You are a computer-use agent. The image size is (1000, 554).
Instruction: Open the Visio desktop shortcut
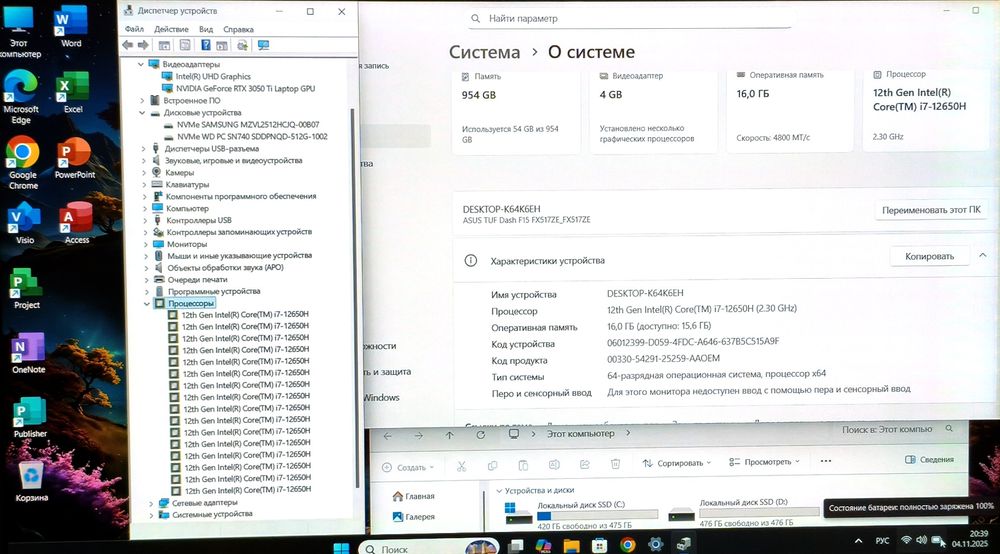[x=24, y=223]
